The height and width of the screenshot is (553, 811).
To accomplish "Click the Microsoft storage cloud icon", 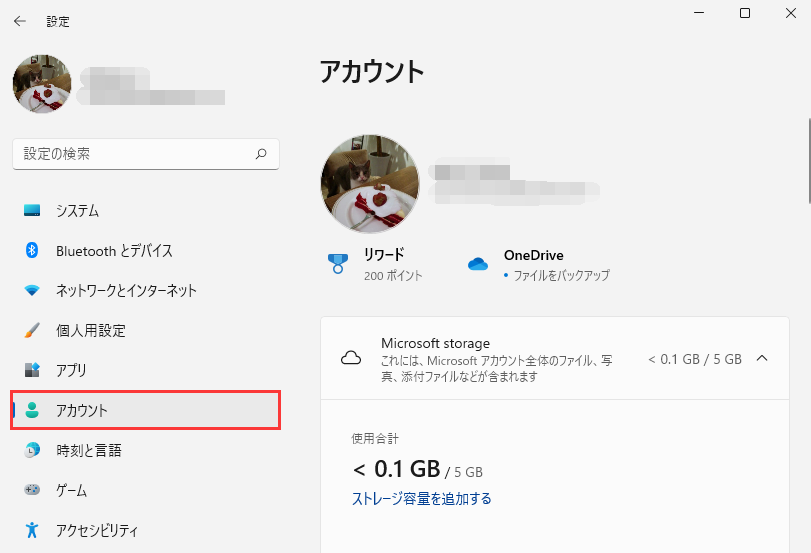I will pos(351,358).
